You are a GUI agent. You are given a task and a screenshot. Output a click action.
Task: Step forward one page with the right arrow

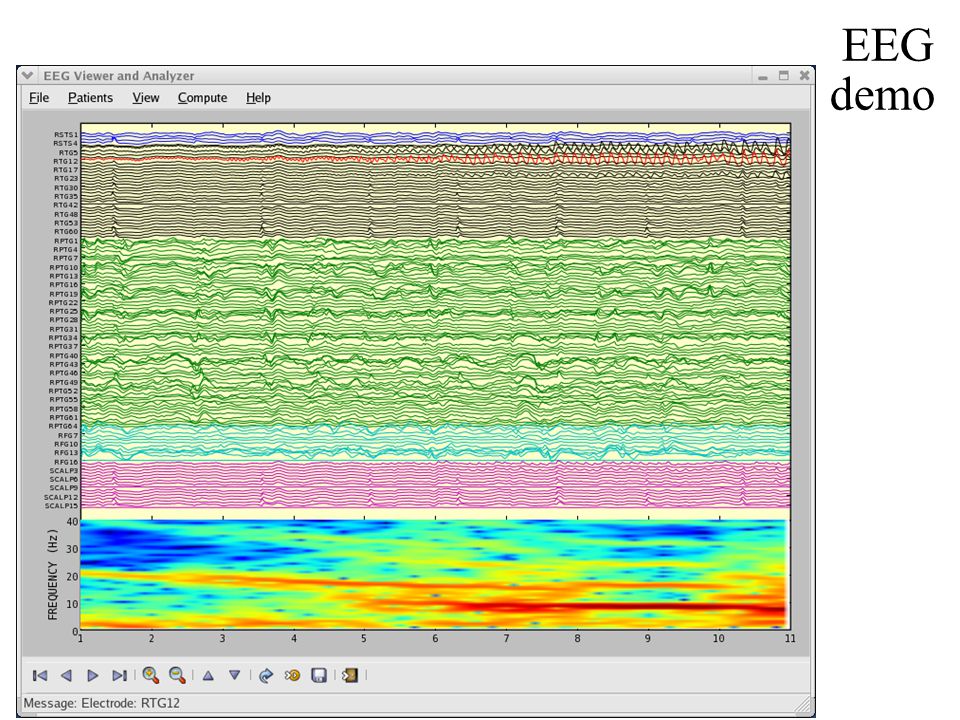point(92,675)
